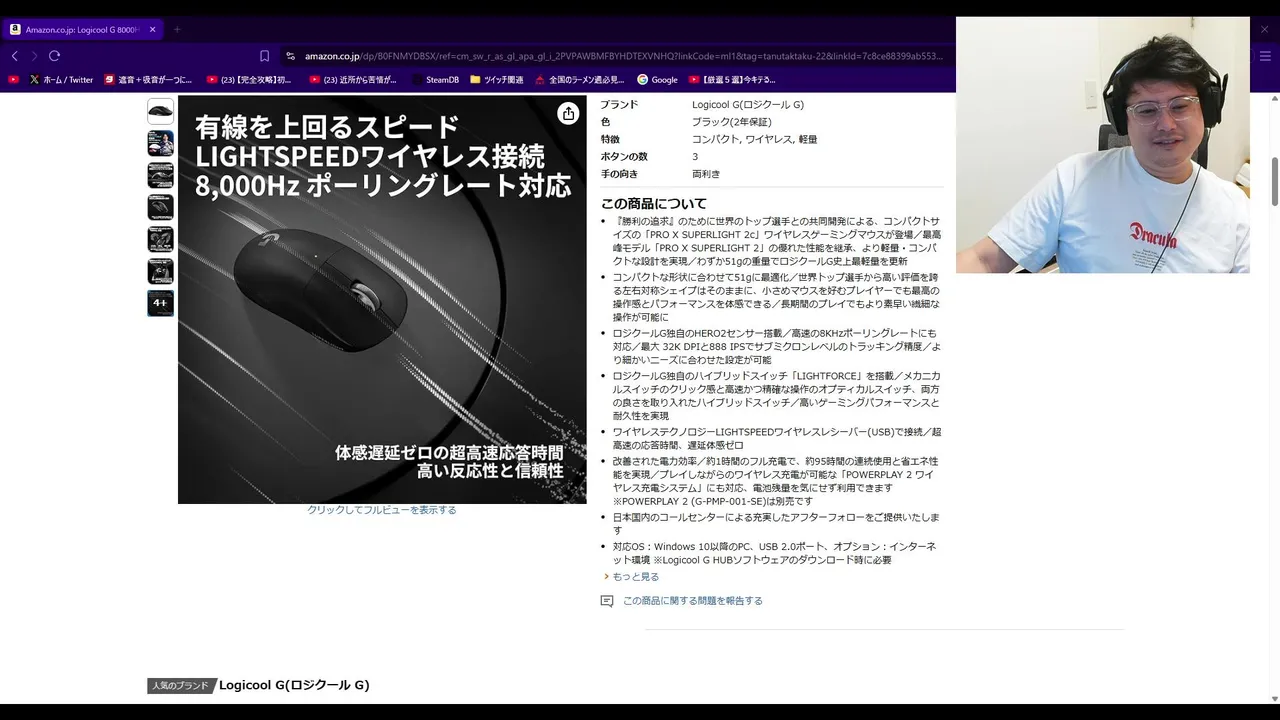Click the main LIGHTSPEED mouse product image
1280x720 pixels.
point(382,300)
